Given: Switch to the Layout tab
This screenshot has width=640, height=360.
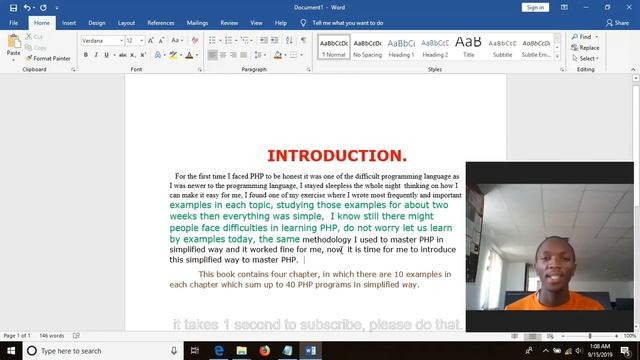Looking at the screenshot, I should coord(126,23).
